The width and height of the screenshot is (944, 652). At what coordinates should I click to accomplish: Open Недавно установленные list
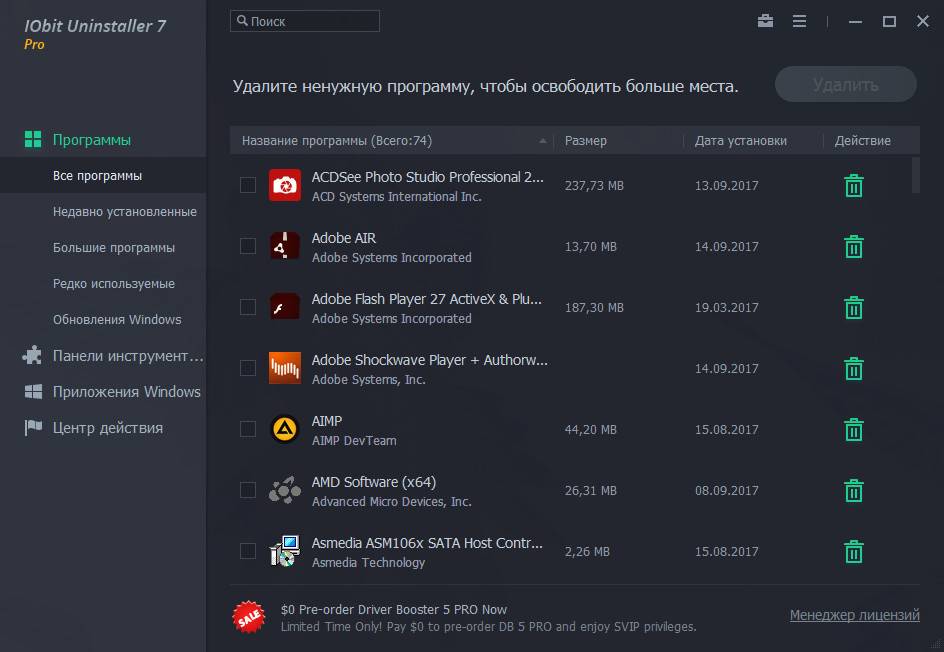125,212
